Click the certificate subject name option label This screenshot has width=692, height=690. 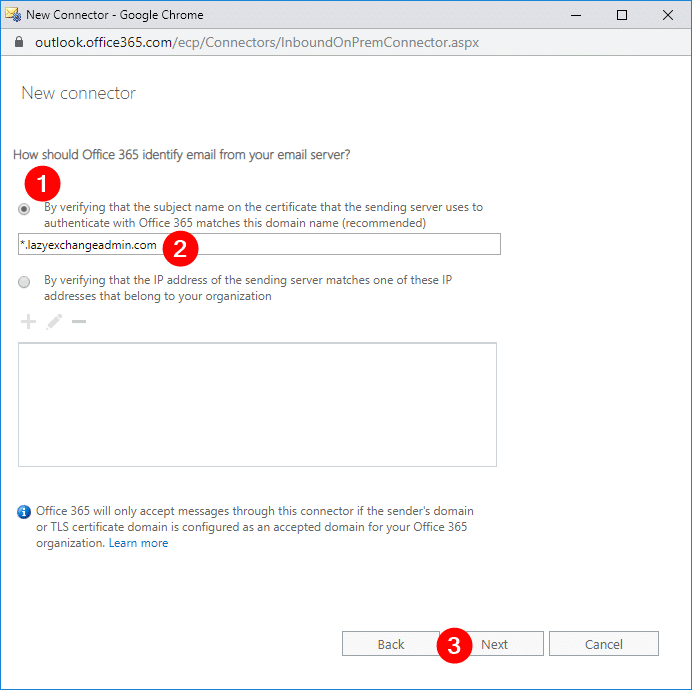click(263, 215)
